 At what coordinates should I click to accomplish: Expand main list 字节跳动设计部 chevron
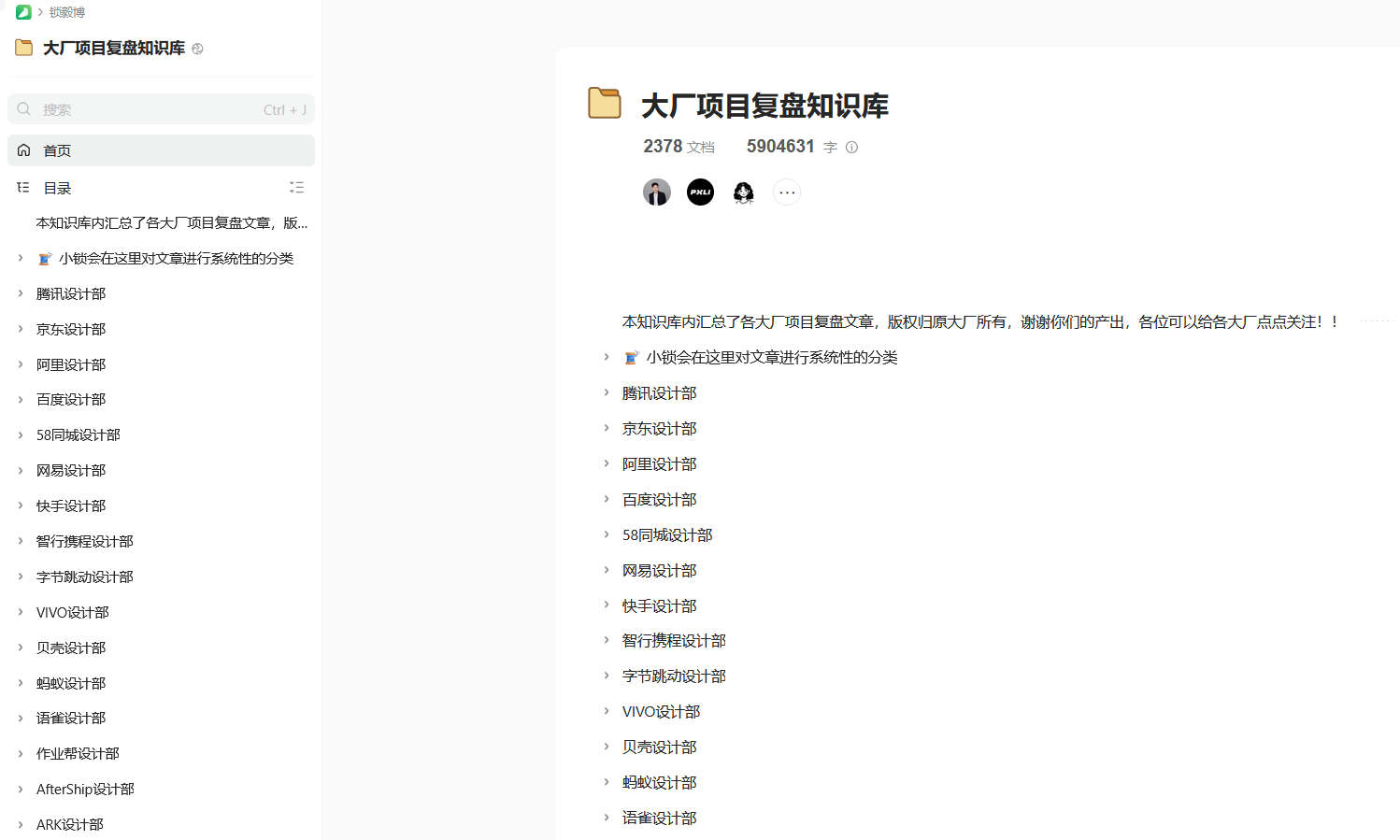coord(607,676)
